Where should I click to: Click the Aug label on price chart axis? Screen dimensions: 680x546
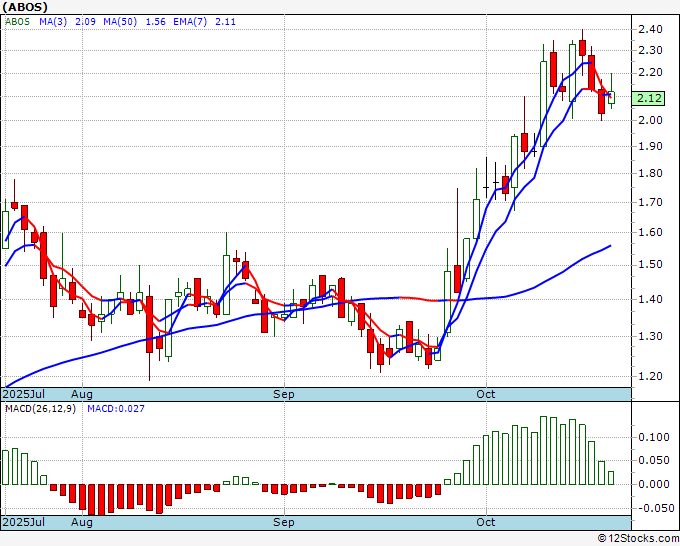tap(82, 394)
